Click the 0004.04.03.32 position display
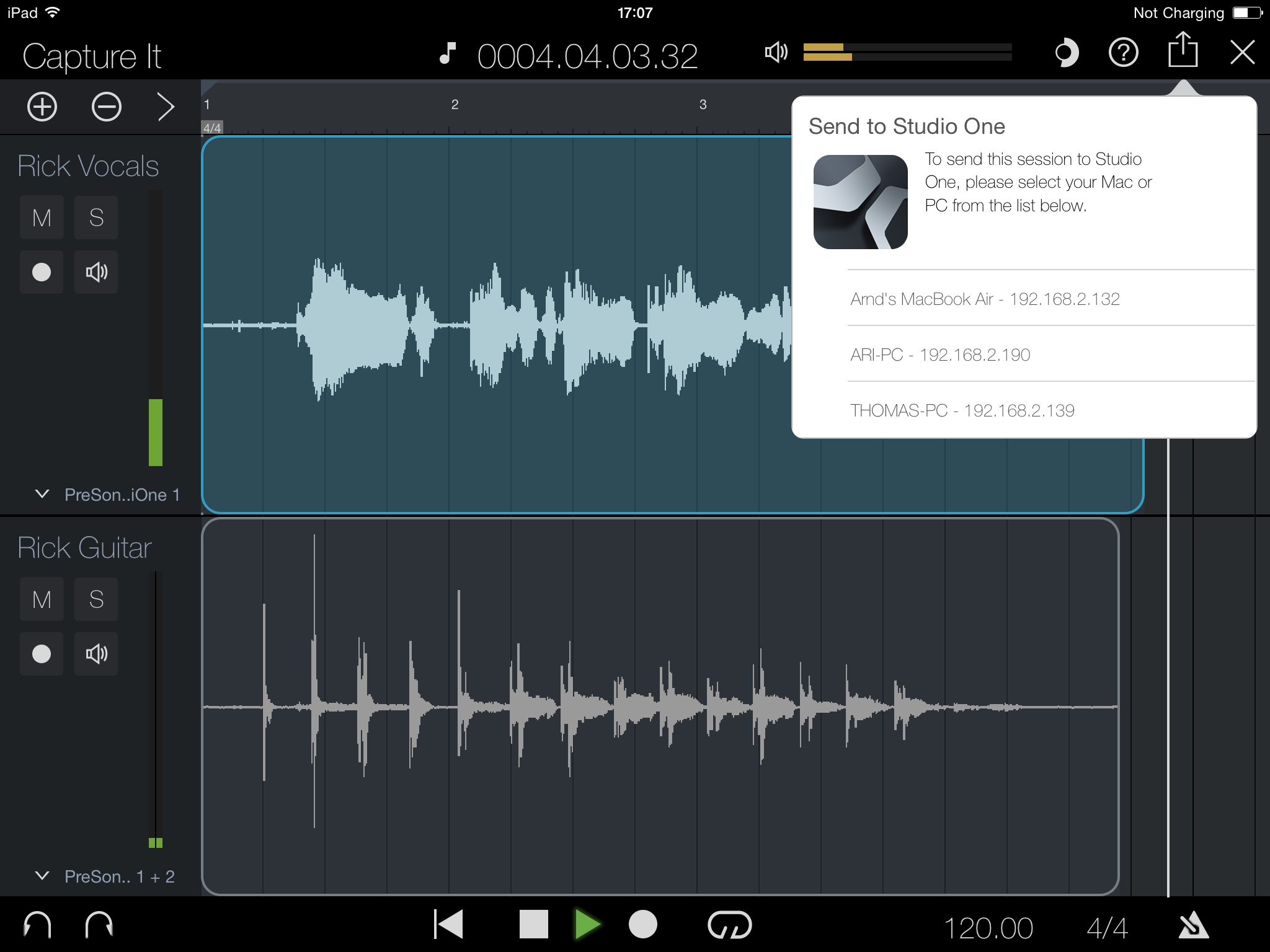 click(x=587, y=56)
